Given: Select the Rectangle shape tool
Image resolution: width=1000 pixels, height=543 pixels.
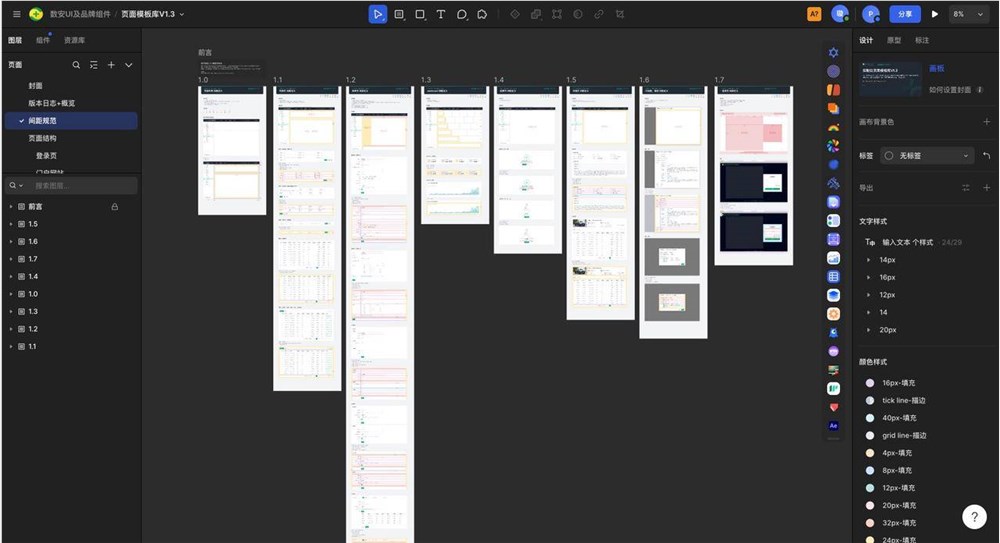Looking at the screenshot, I should 420,14.
